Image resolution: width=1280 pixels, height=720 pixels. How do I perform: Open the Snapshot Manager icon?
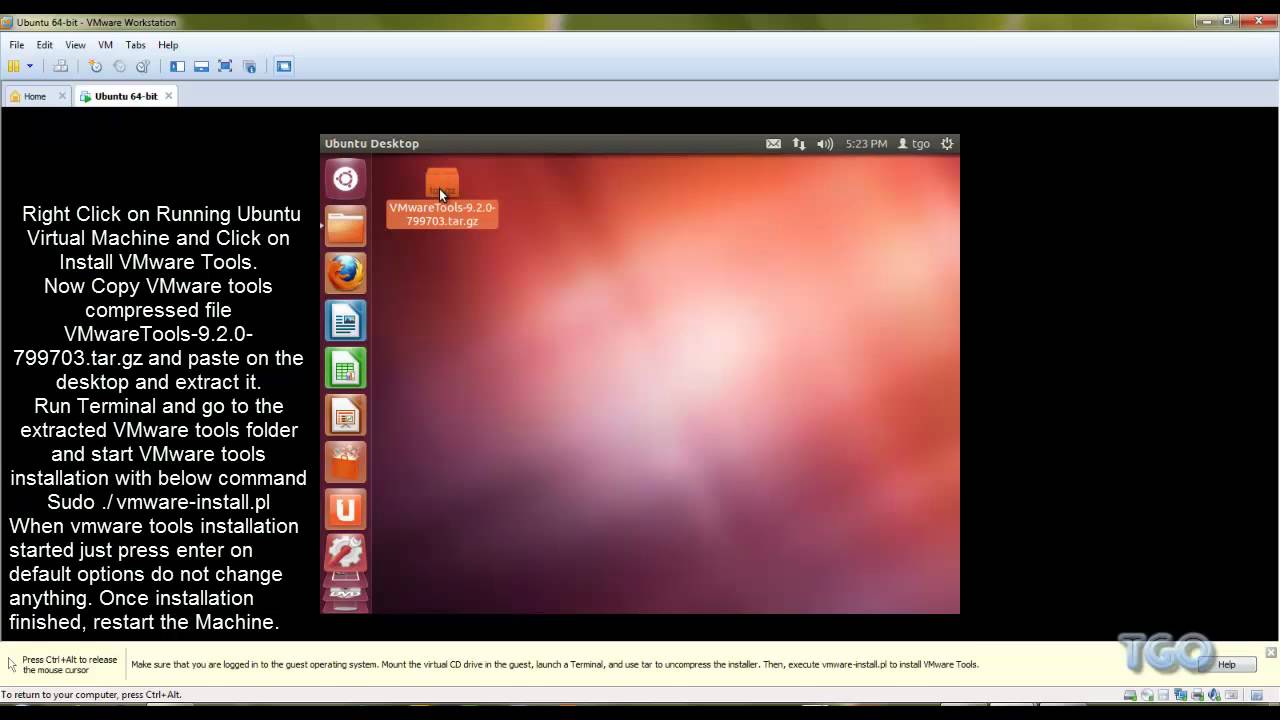(x=143, y=66)
